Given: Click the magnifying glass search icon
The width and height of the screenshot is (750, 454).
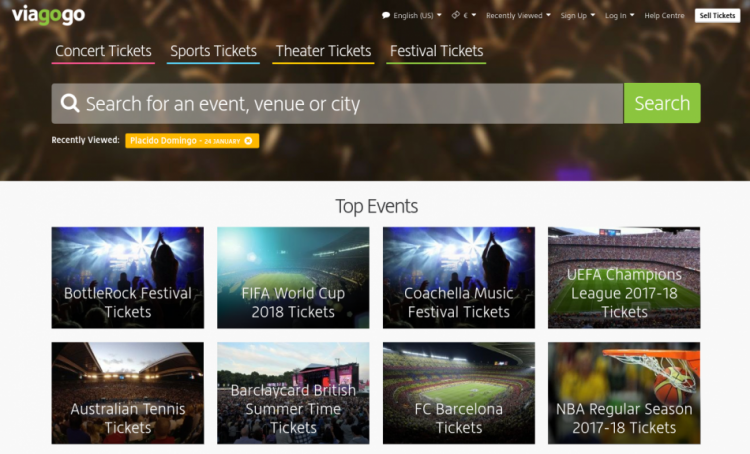Looking at the screenshot, I should [69, 103].
